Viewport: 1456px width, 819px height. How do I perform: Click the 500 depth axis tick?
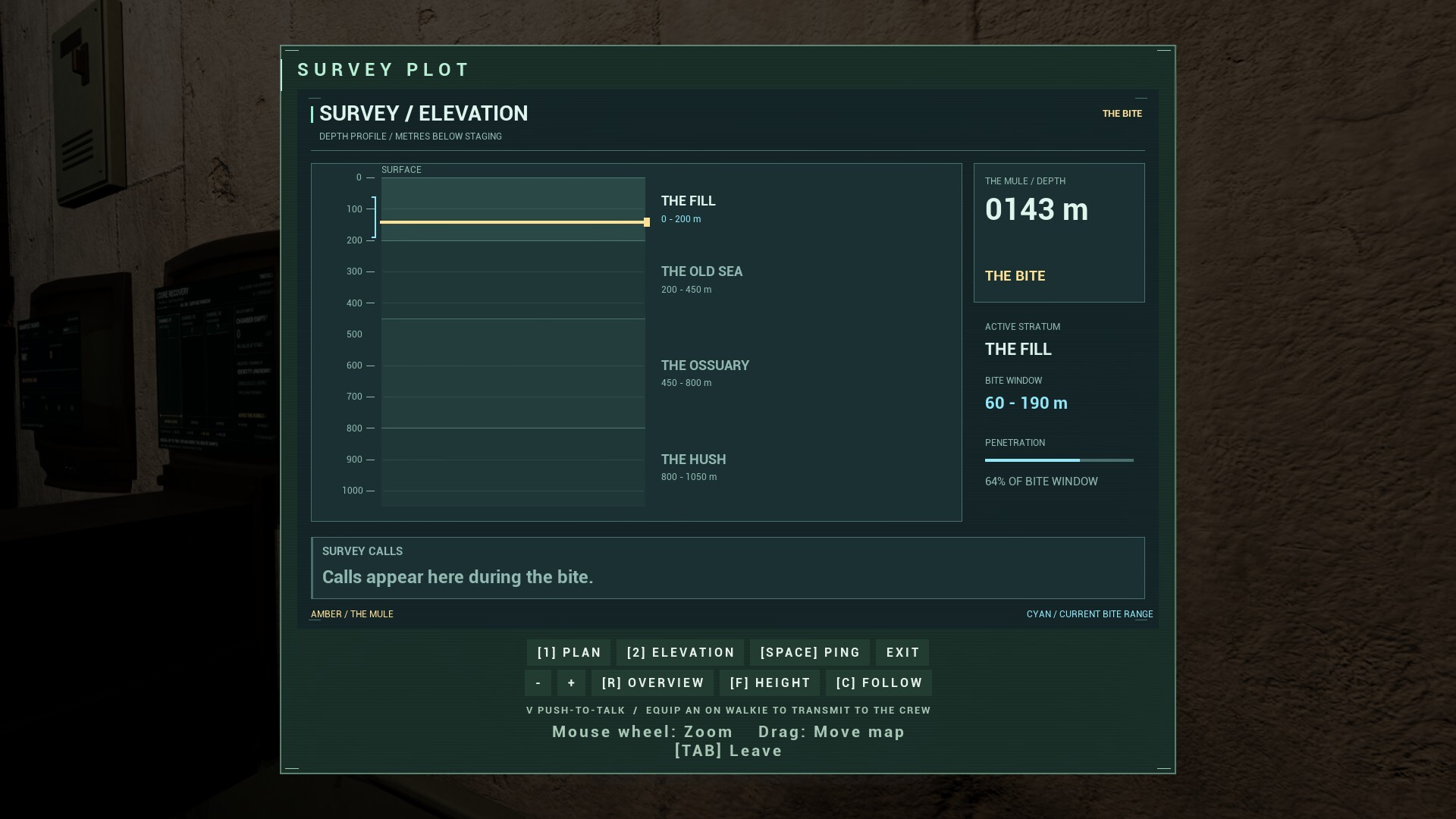(354, 334)
